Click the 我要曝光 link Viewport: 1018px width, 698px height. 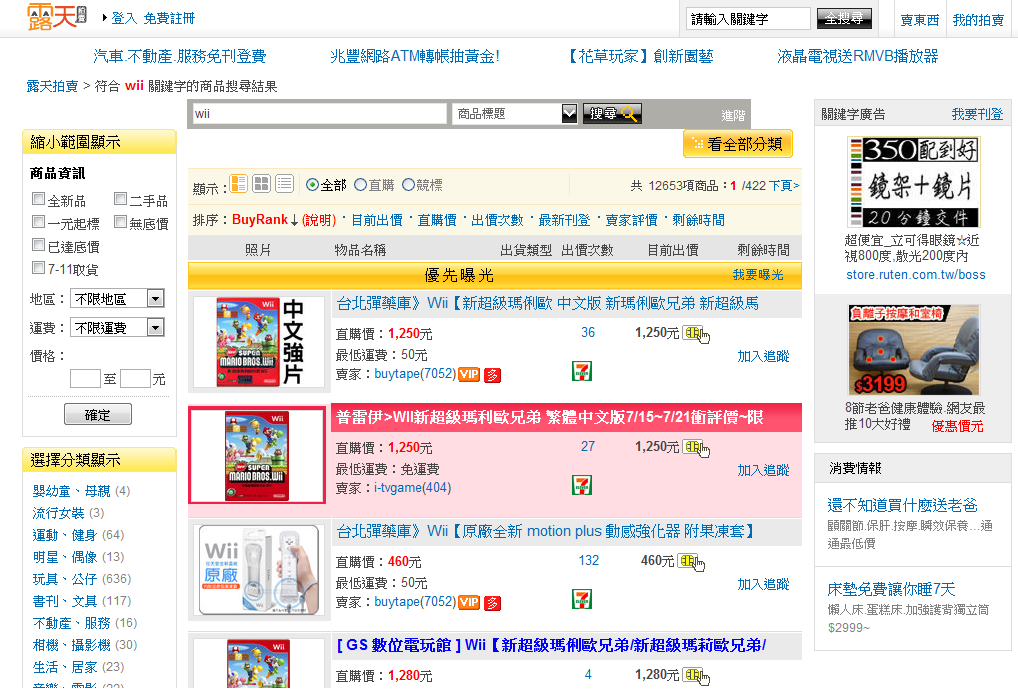pyautogui.click(x=758, y=275)
